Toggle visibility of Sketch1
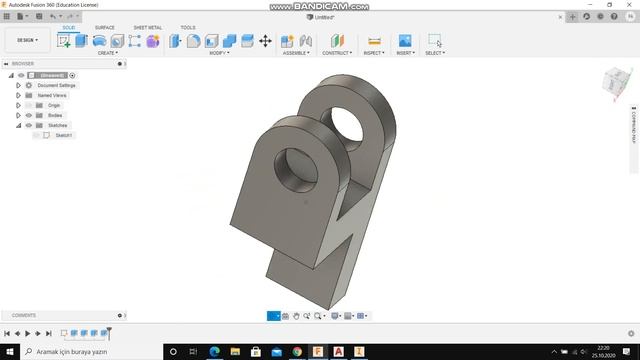The width and height of the screenshot is (640, 360). [x=36, y=135]
